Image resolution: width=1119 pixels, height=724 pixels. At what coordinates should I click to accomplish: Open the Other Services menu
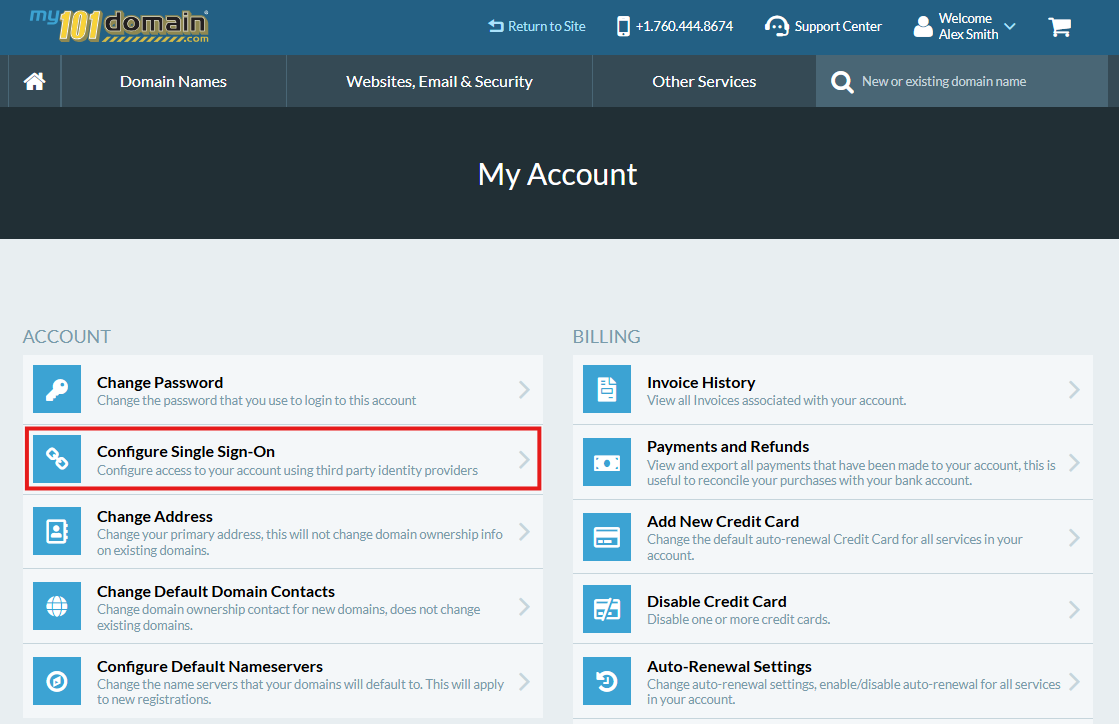click(703, 81)
